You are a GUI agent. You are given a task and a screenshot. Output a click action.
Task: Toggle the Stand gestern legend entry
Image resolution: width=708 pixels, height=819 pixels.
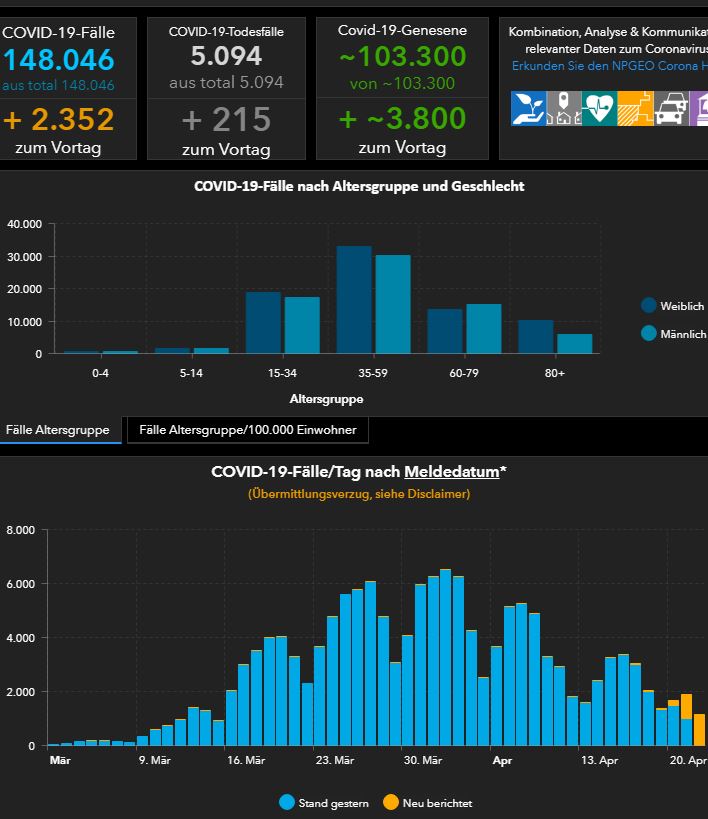click(x=287, y=802)
